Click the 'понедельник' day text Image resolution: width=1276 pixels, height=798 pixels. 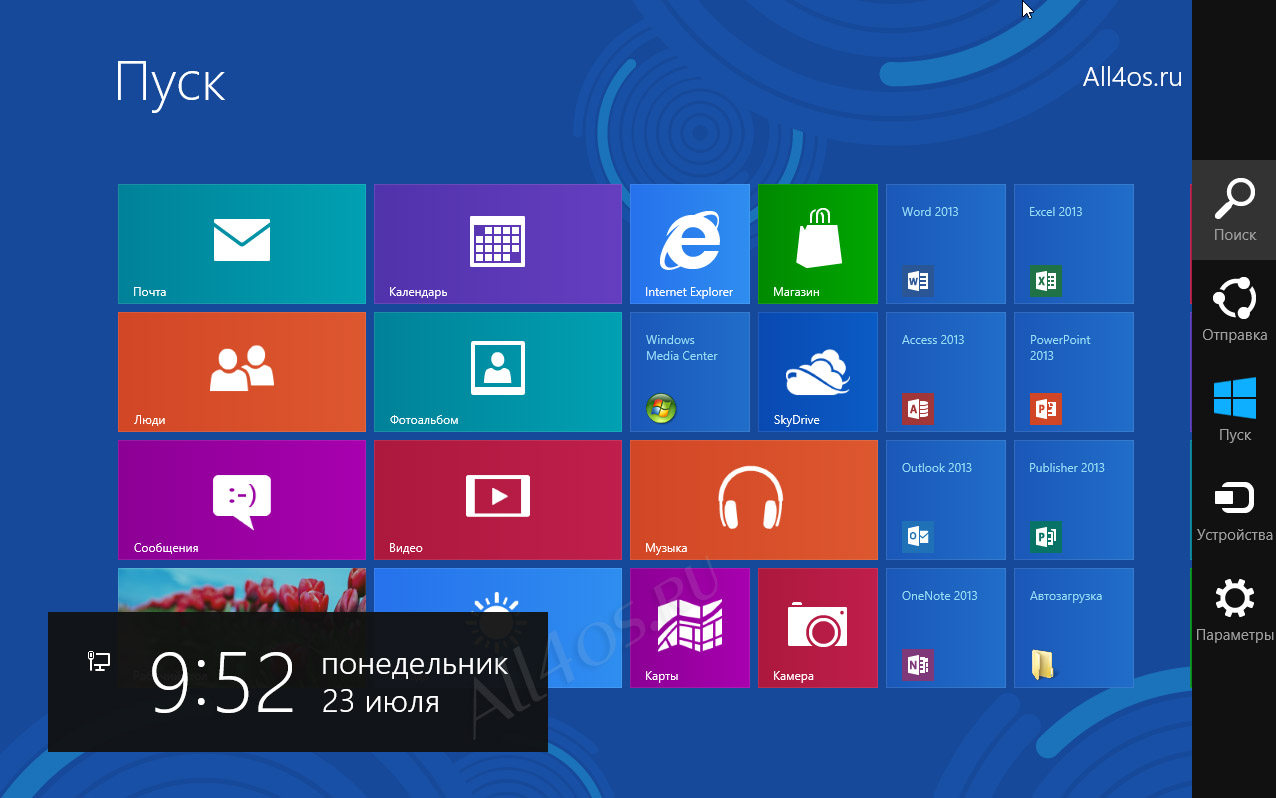(x=415, y=664)
